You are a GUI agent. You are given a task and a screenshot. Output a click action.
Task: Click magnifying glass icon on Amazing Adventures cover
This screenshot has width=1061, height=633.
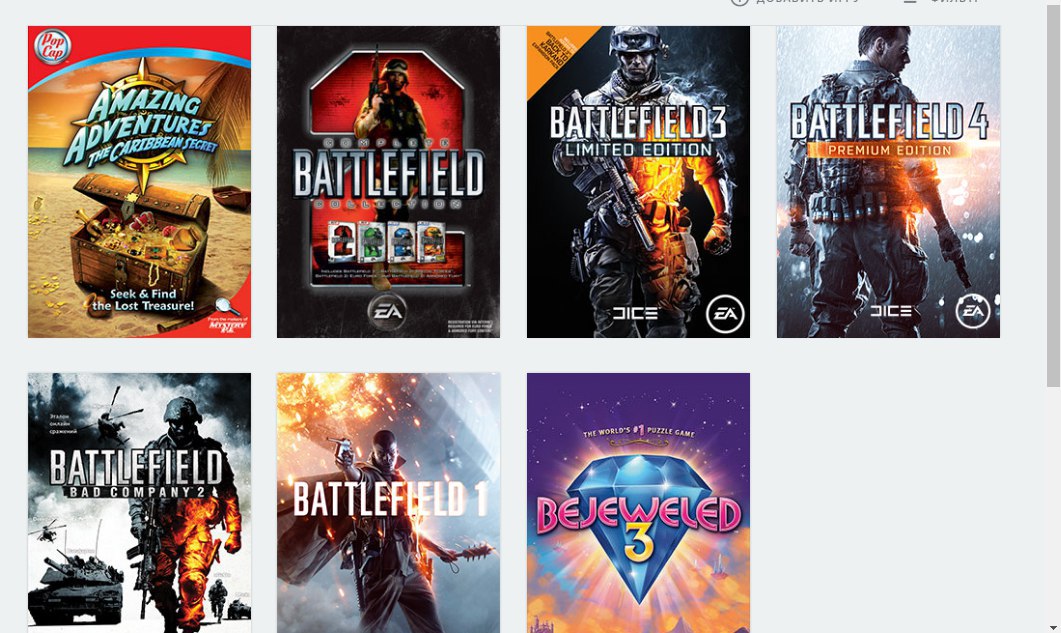coord(227,307)
